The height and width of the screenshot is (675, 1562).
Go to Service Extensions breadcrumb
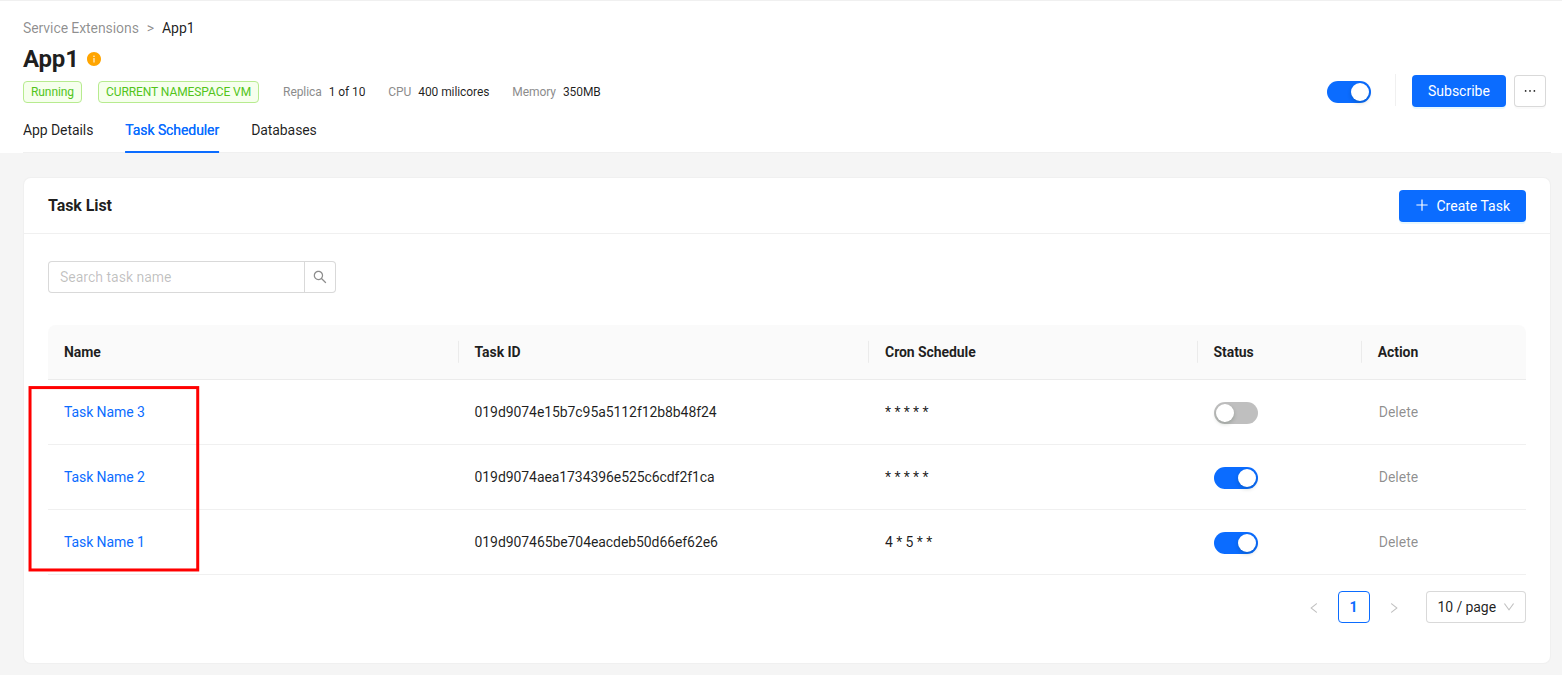[x=81, y=28]
